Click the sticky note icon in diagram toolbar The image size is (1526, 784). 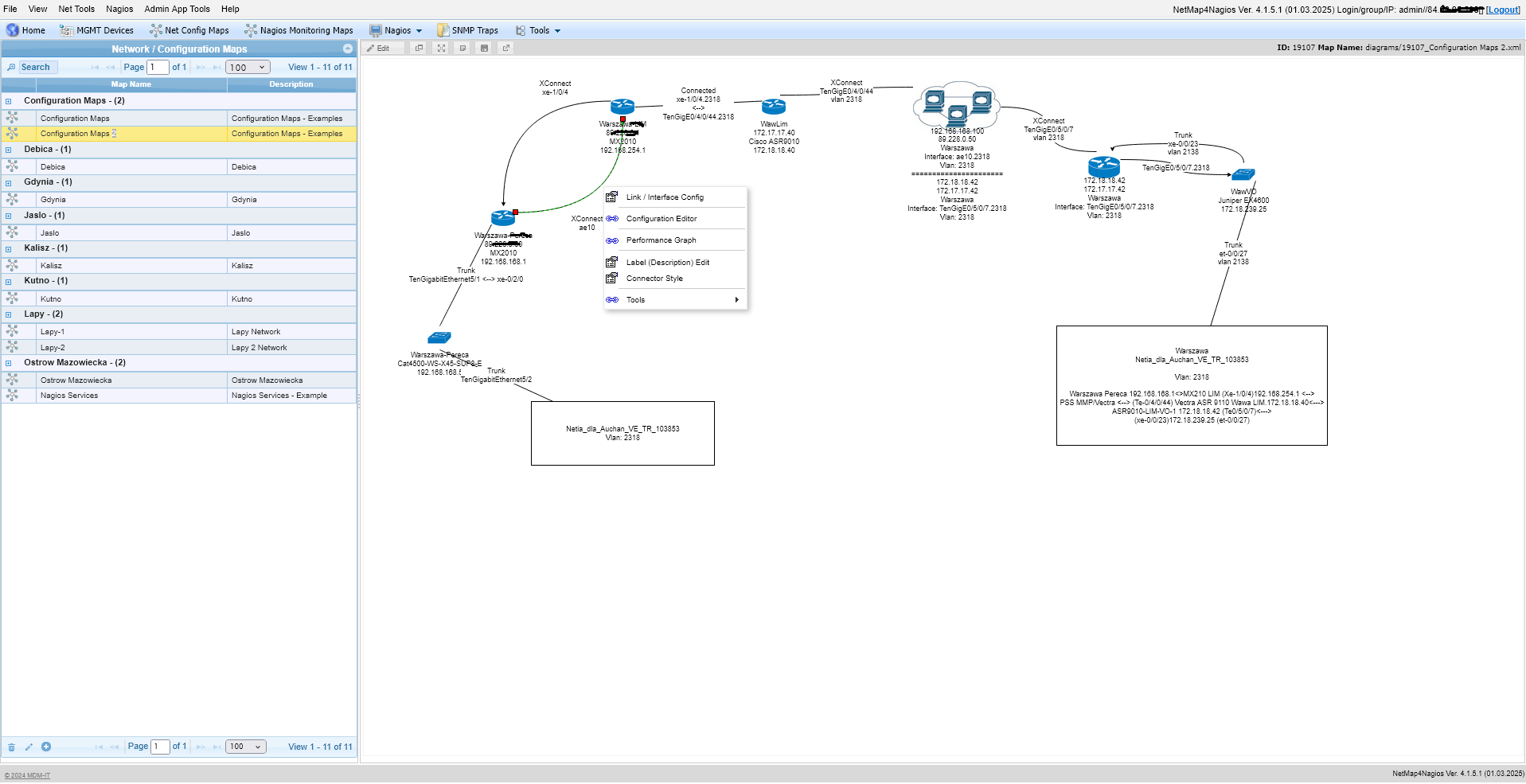pos(462,49)
